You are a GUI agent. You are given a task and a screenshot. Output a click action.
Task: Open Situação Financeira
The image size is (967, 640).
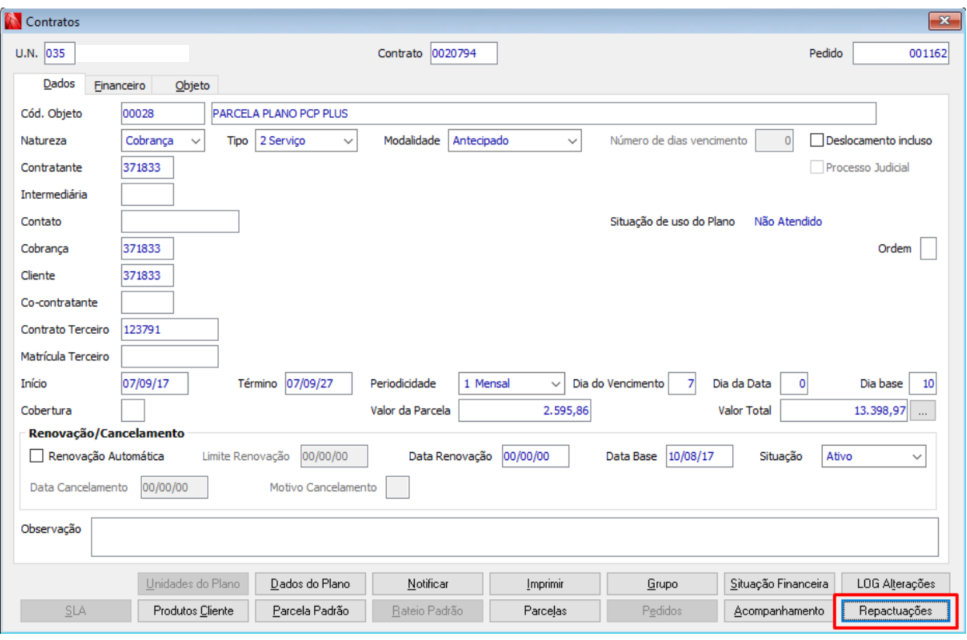pyautogui.click(x=779, y=583)
